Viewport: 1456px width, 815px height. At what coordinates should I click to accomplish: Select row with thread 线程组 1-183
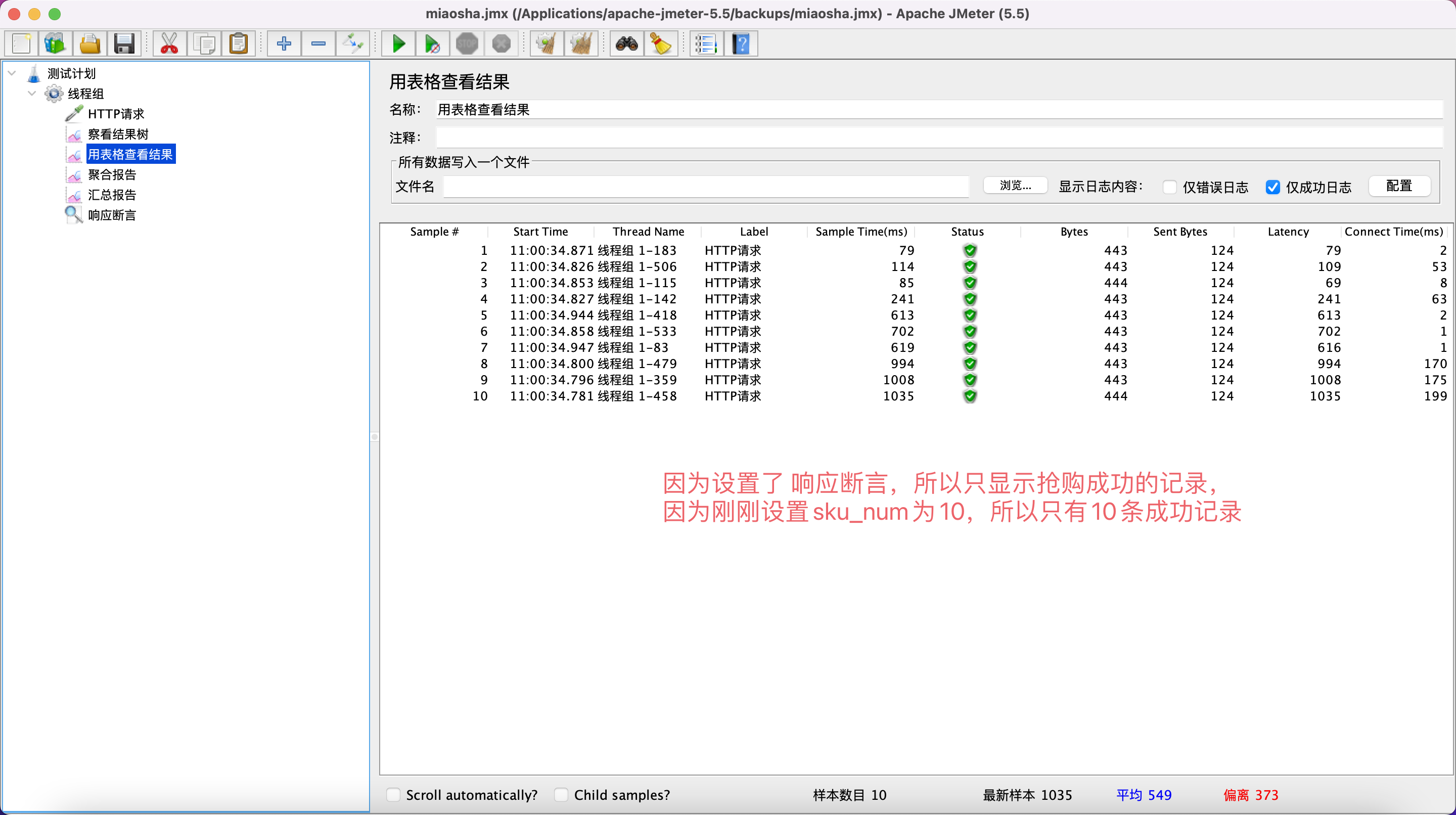(x=915, y=250)
